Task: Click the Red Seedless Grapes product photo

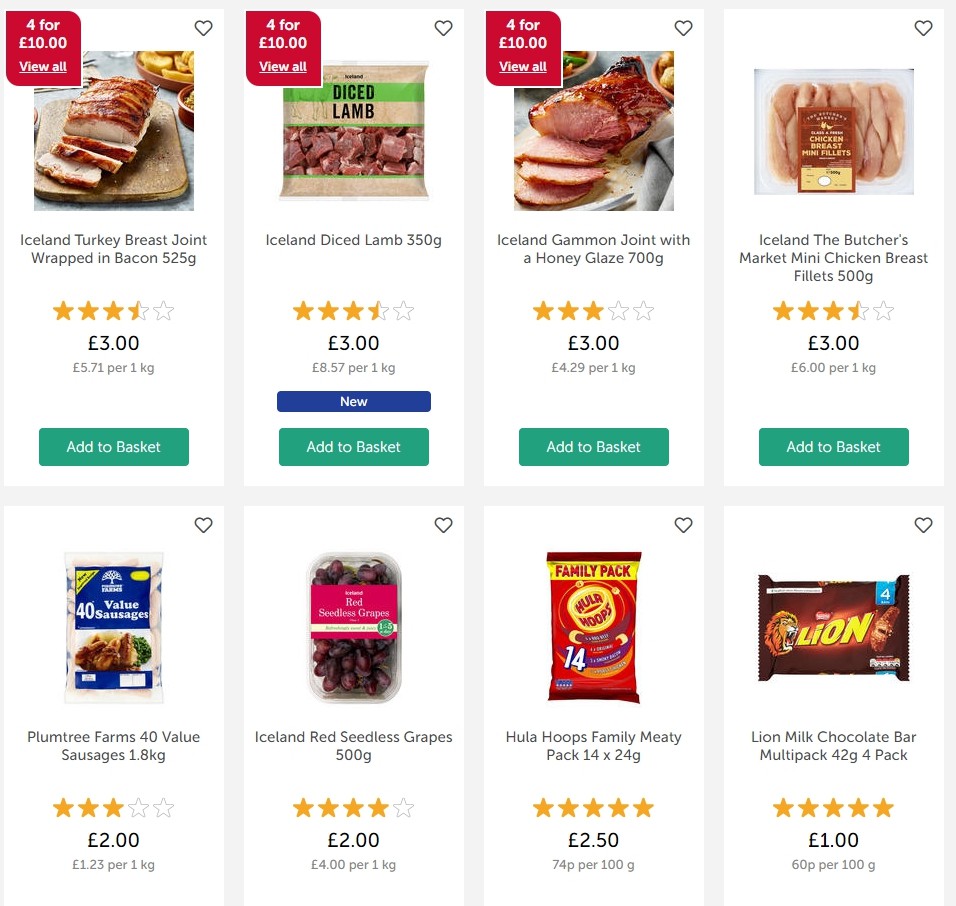Action: point(353,627)
